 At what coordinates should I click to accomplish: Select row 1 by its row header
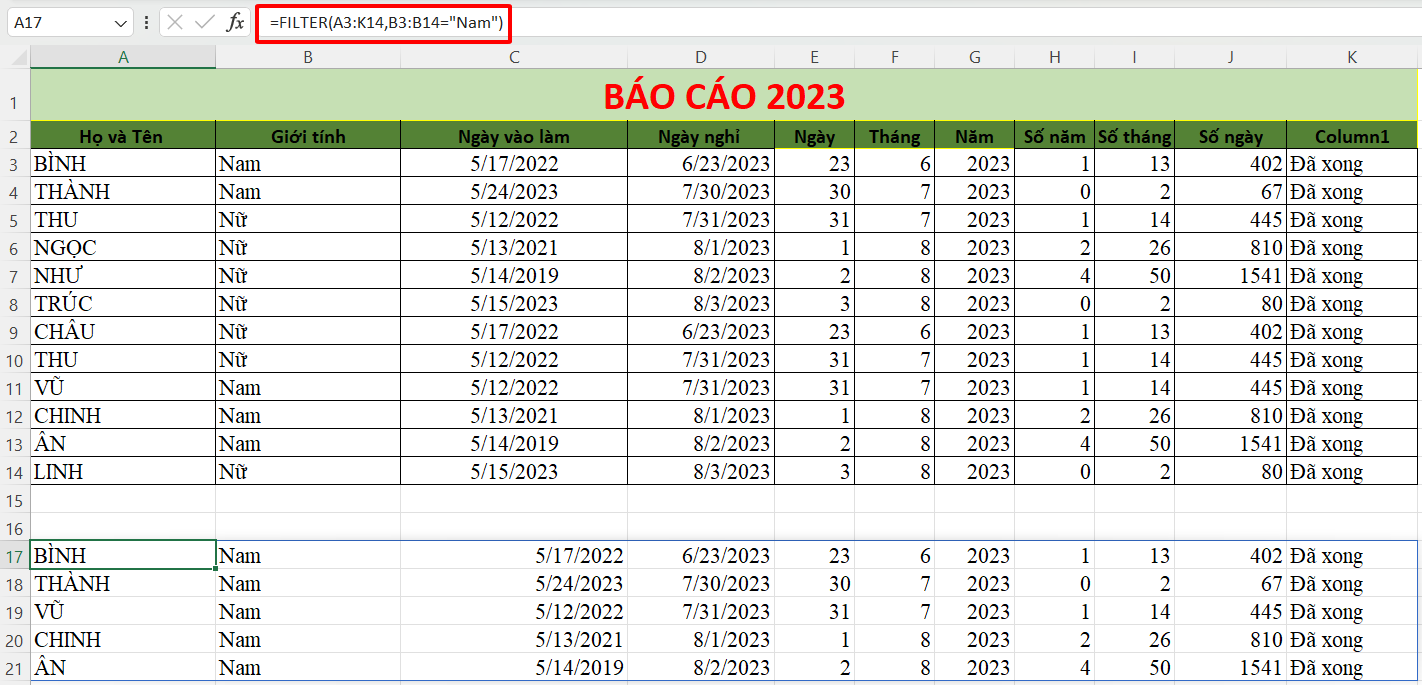coord(15,102)
